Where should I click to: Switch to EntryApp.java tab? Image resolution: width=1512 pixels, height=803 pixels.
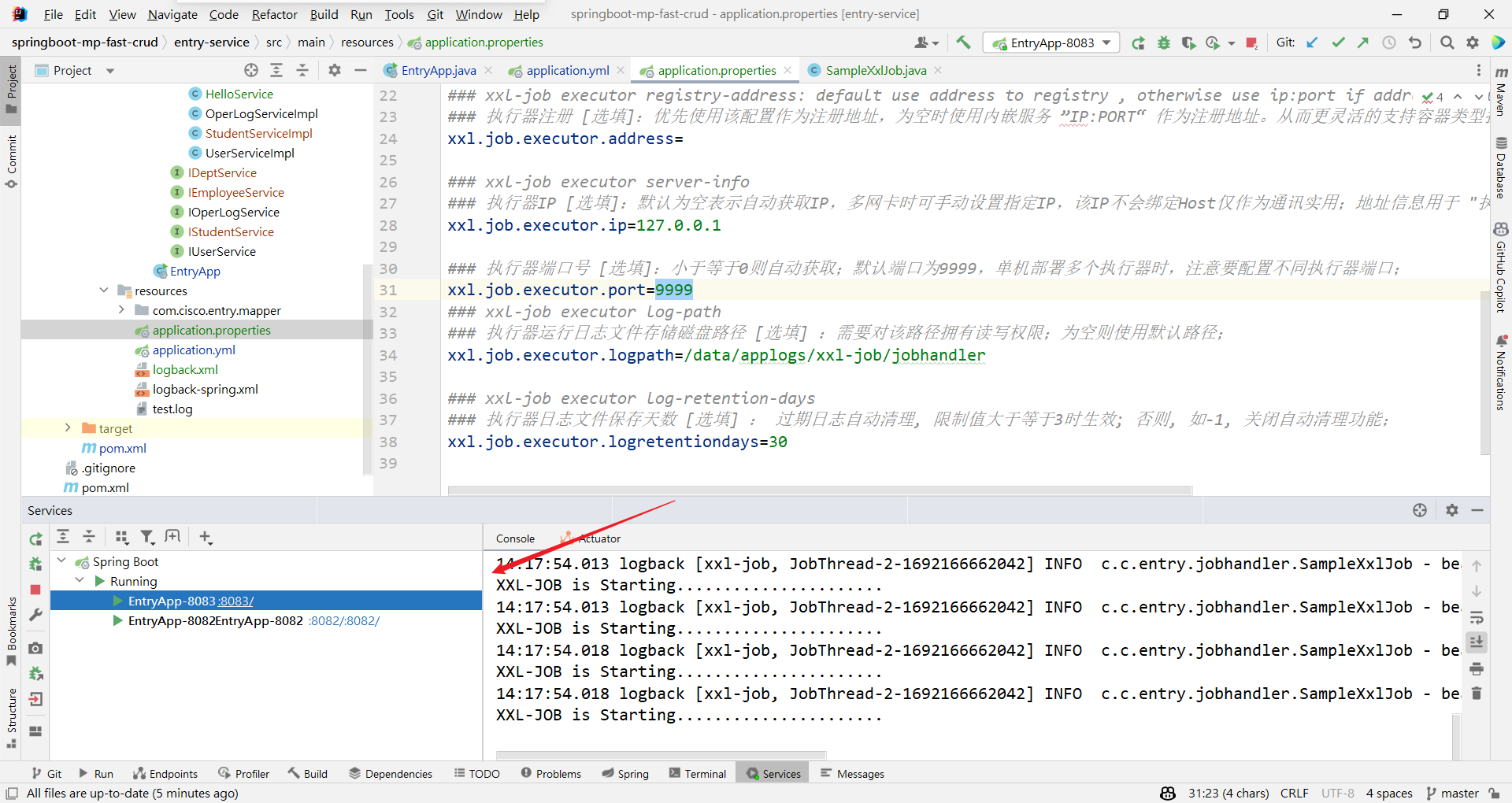(x=438, y=70)
